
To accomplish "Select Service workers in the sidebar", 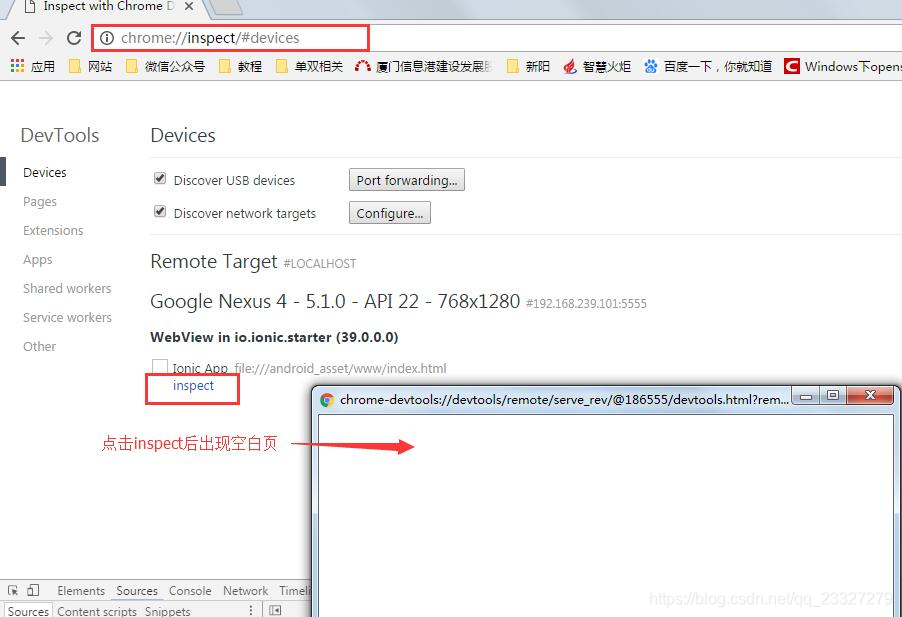I will click(67, 317).
